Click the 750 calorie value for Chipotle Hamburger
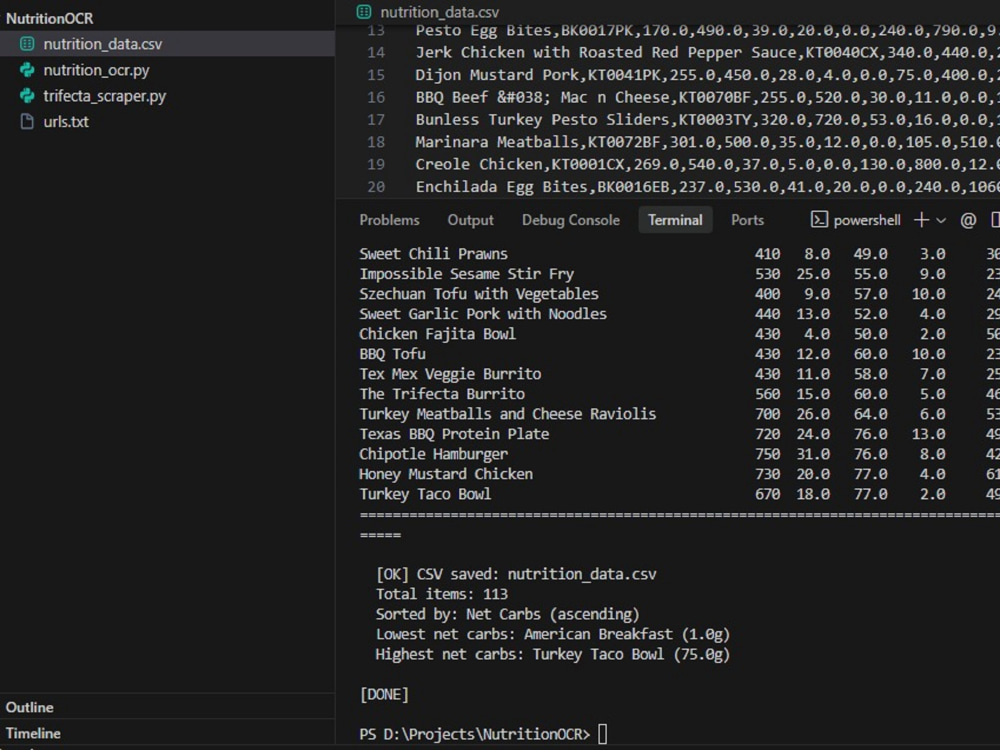The height and width of the screenshot is (750, 1000). [x=767, y=454]
